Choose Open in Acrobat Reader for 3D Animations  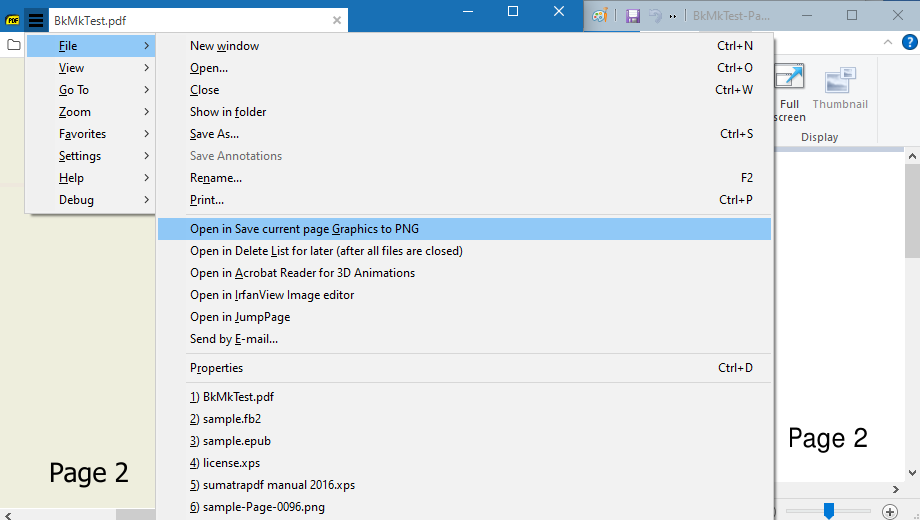464,273
